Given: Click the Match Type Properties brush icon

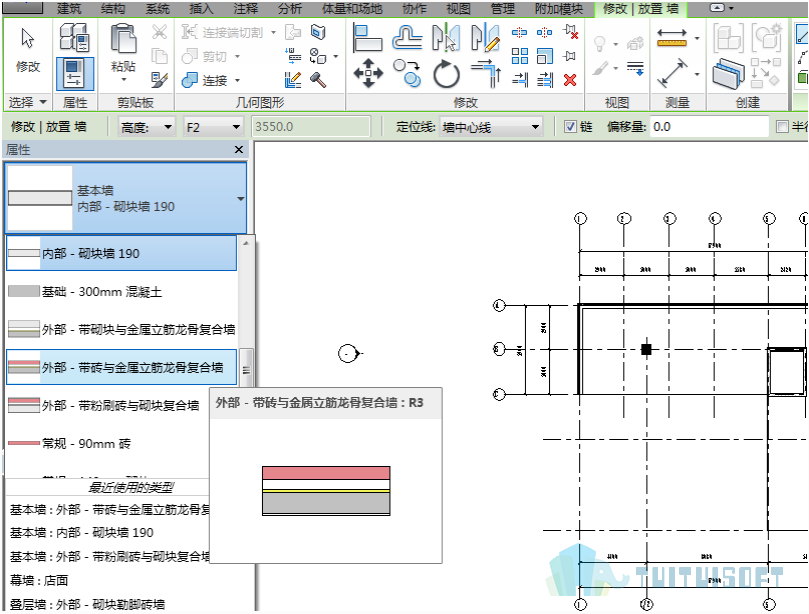Looking at the screenshot, I should [x=159, y=79].
